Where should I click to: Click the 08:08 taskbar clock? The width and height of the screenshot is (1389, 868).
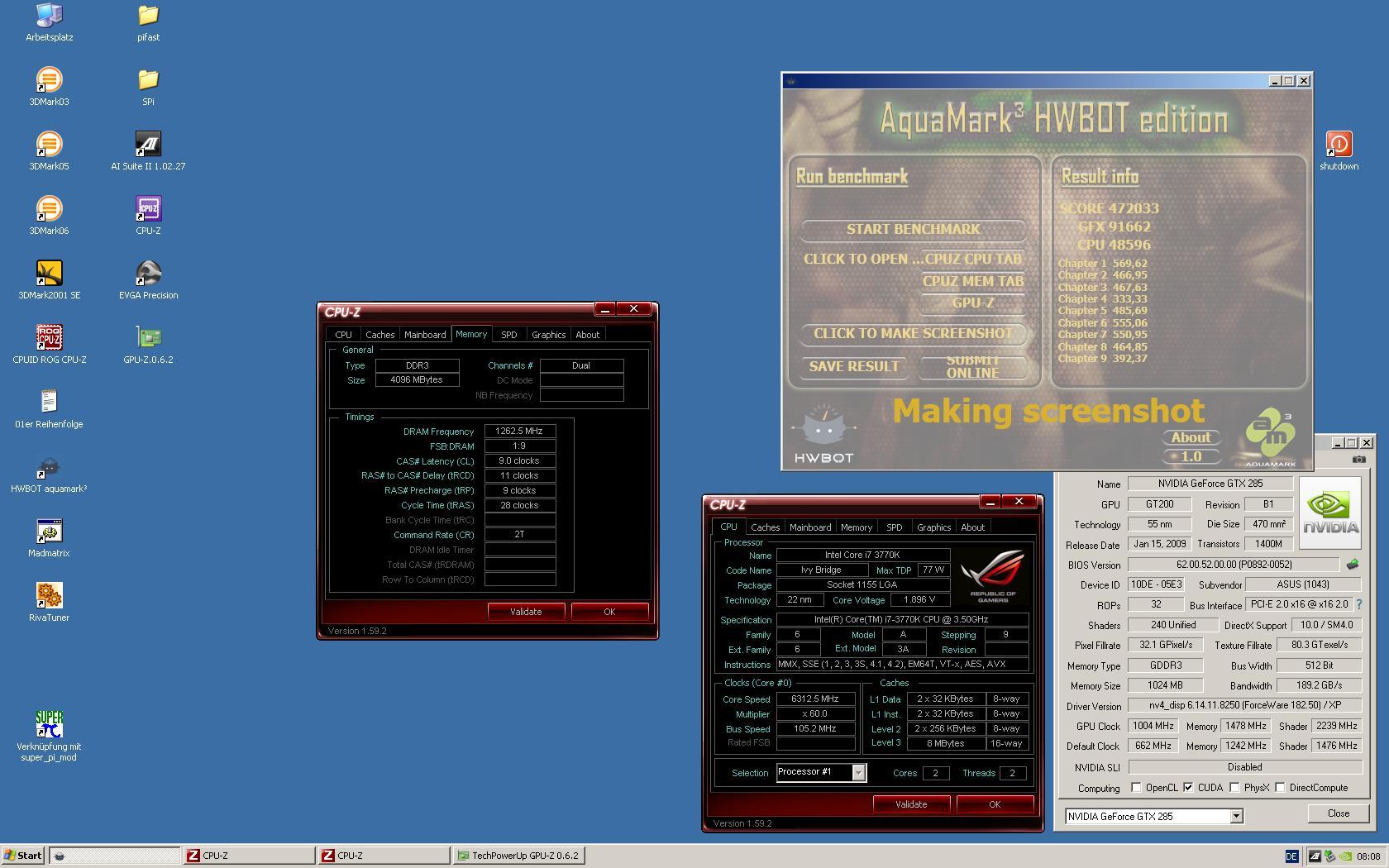click(x=1368, y=856)
